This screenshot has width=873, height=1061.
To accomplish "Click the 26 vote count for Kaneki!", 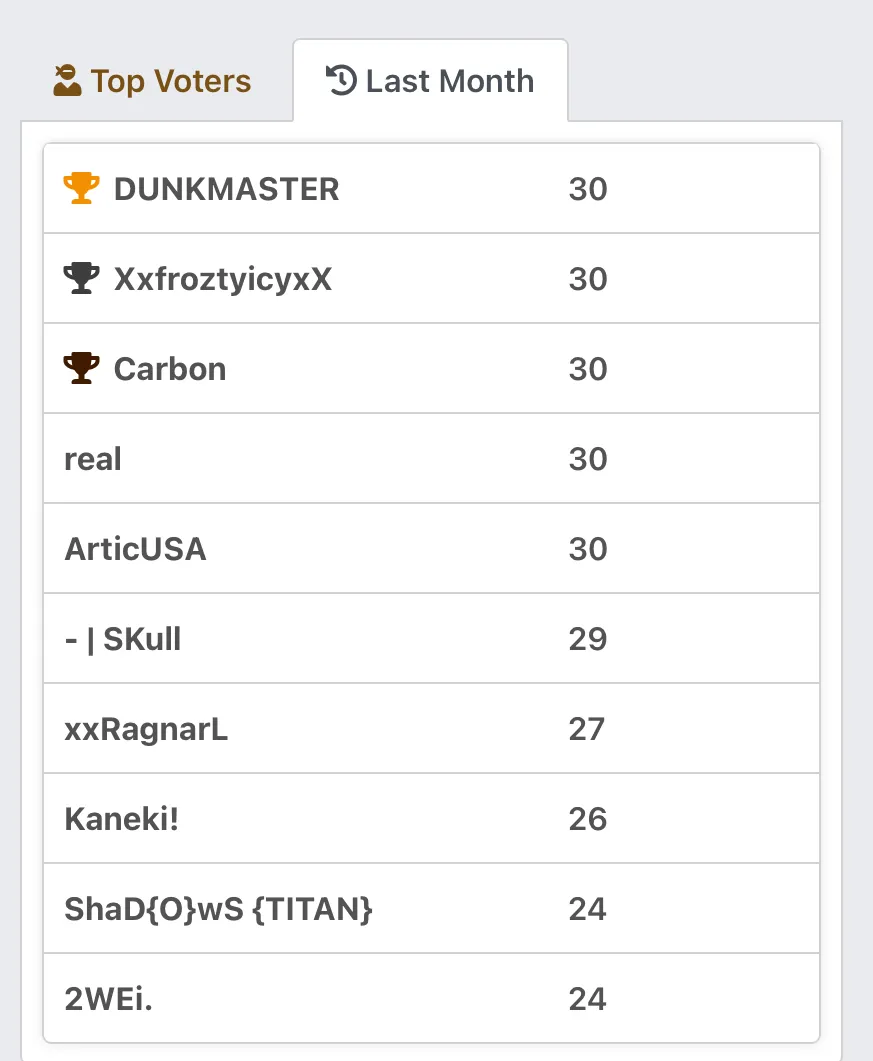I will (587, 819).
